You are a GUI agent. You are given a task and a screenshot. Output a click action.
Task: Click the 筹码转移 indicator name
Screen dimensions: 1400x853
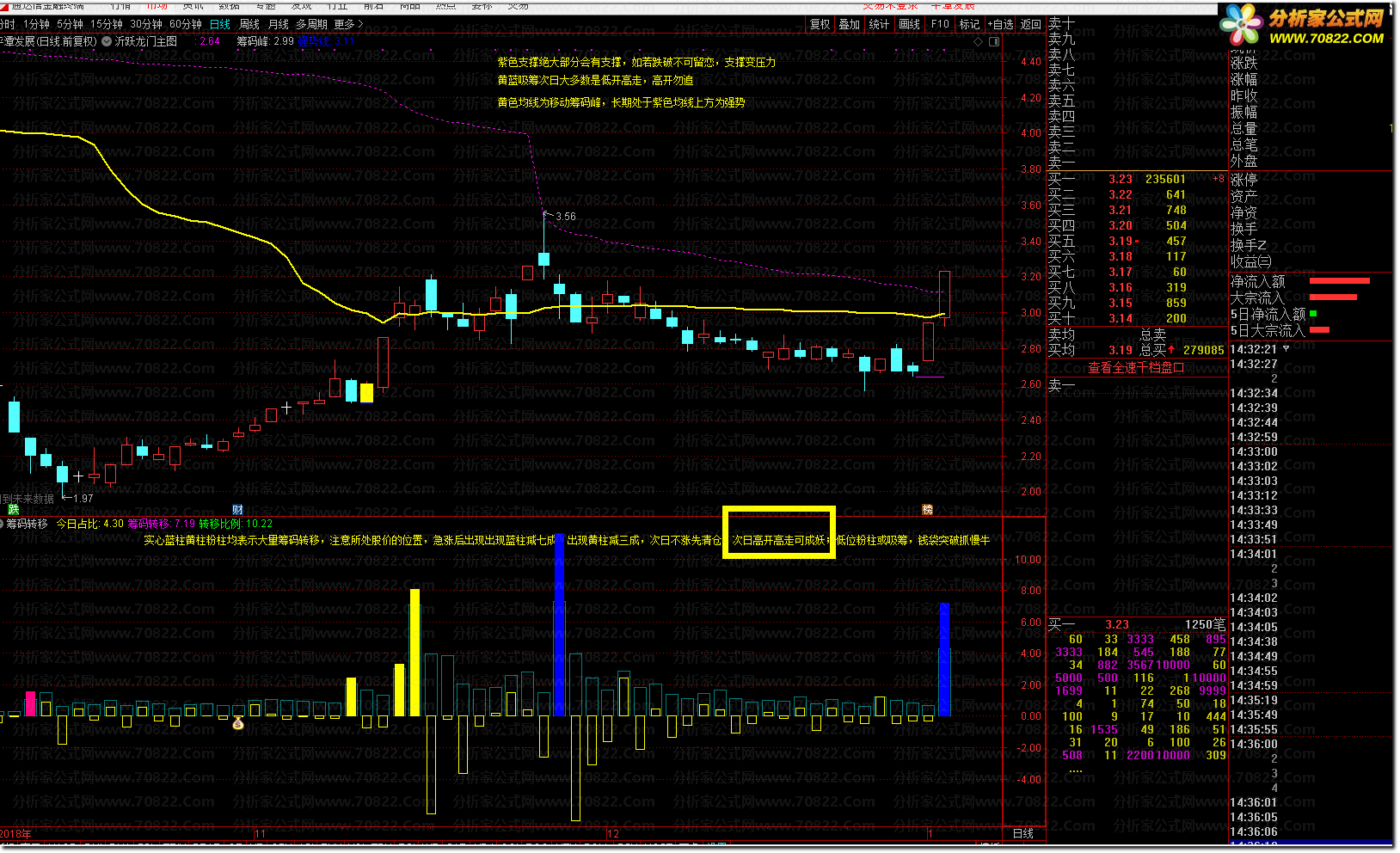pos(27,524)
